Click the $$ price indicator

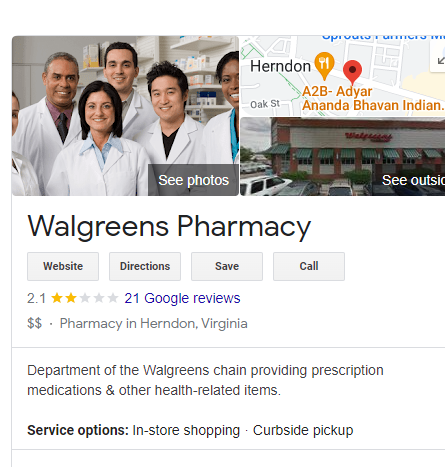35,323
